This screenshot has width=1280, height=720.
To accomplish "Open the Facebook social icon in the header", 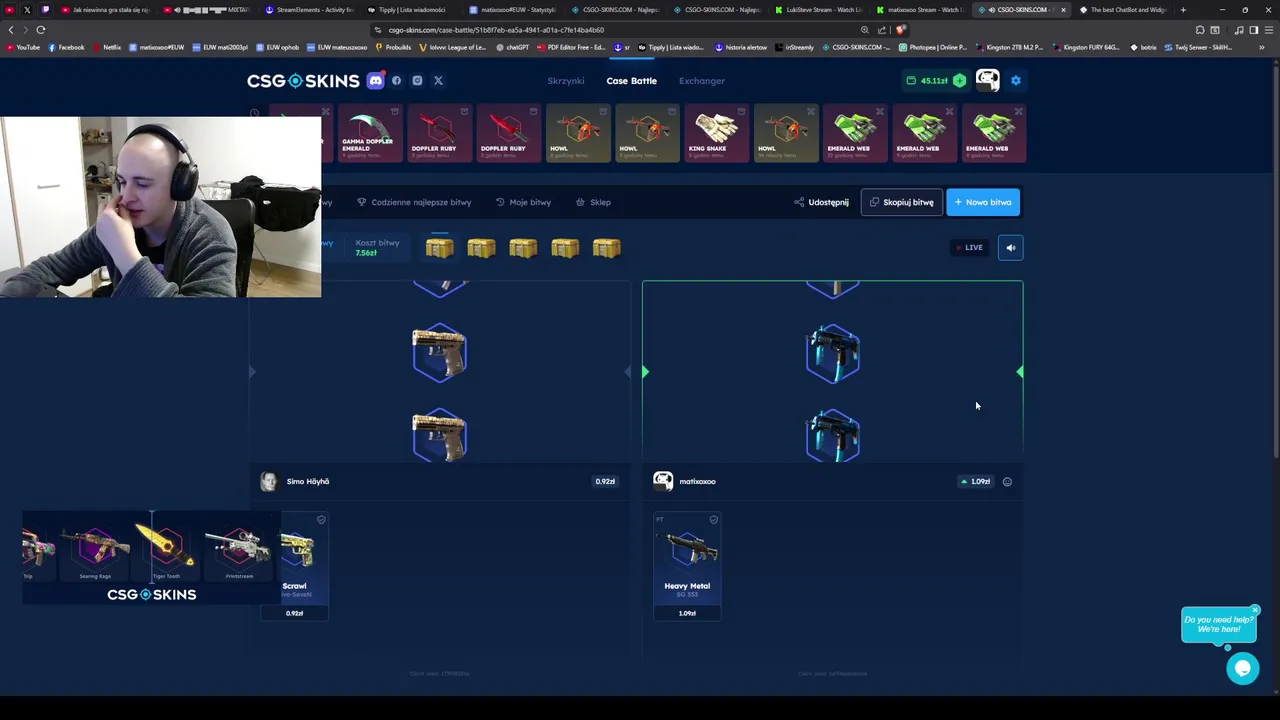I will (x=397, y=81).
